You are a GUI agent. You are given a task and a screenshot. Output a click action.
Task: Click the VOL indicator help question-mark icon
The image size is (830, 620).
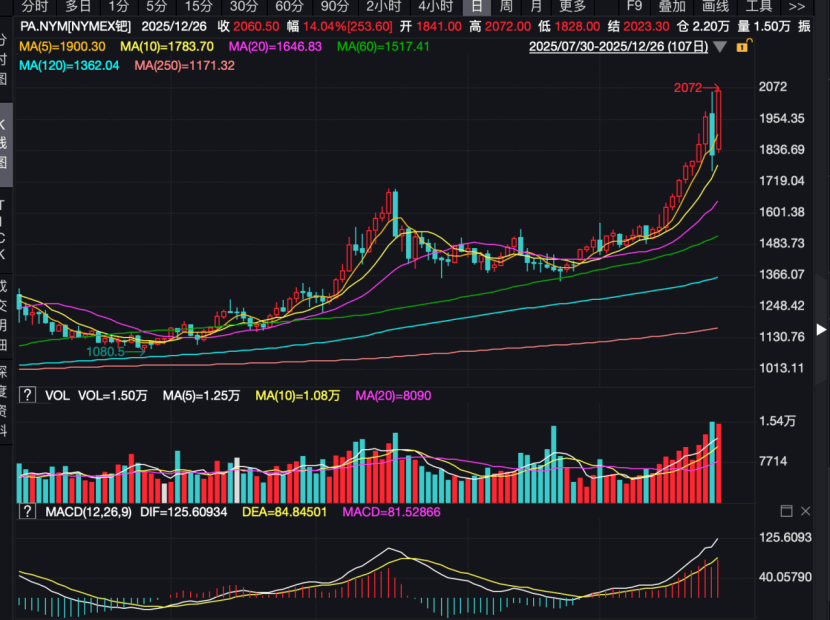[x=27, y=396]
